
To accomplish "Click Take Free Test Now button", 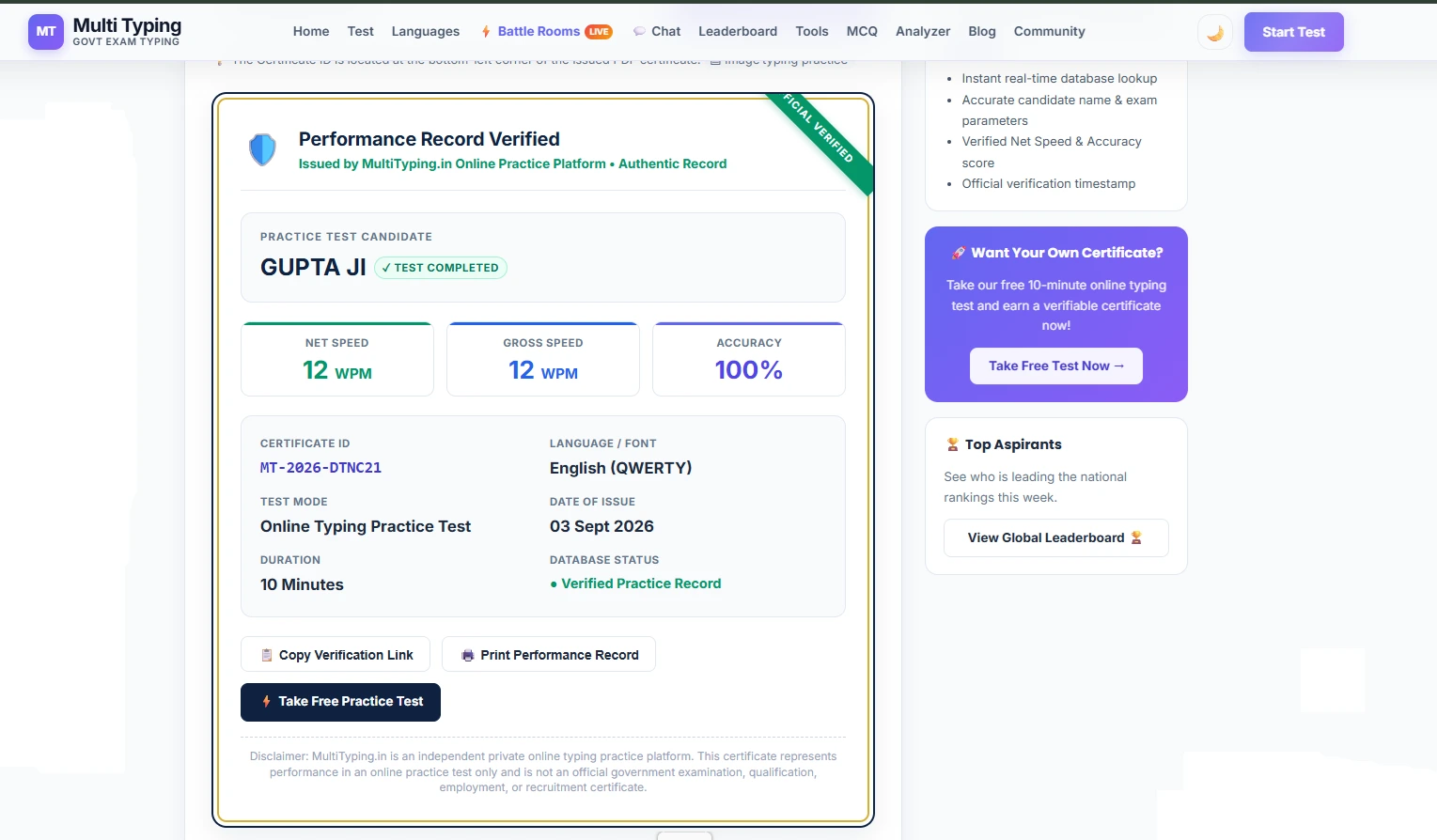I will [1056, 366].
